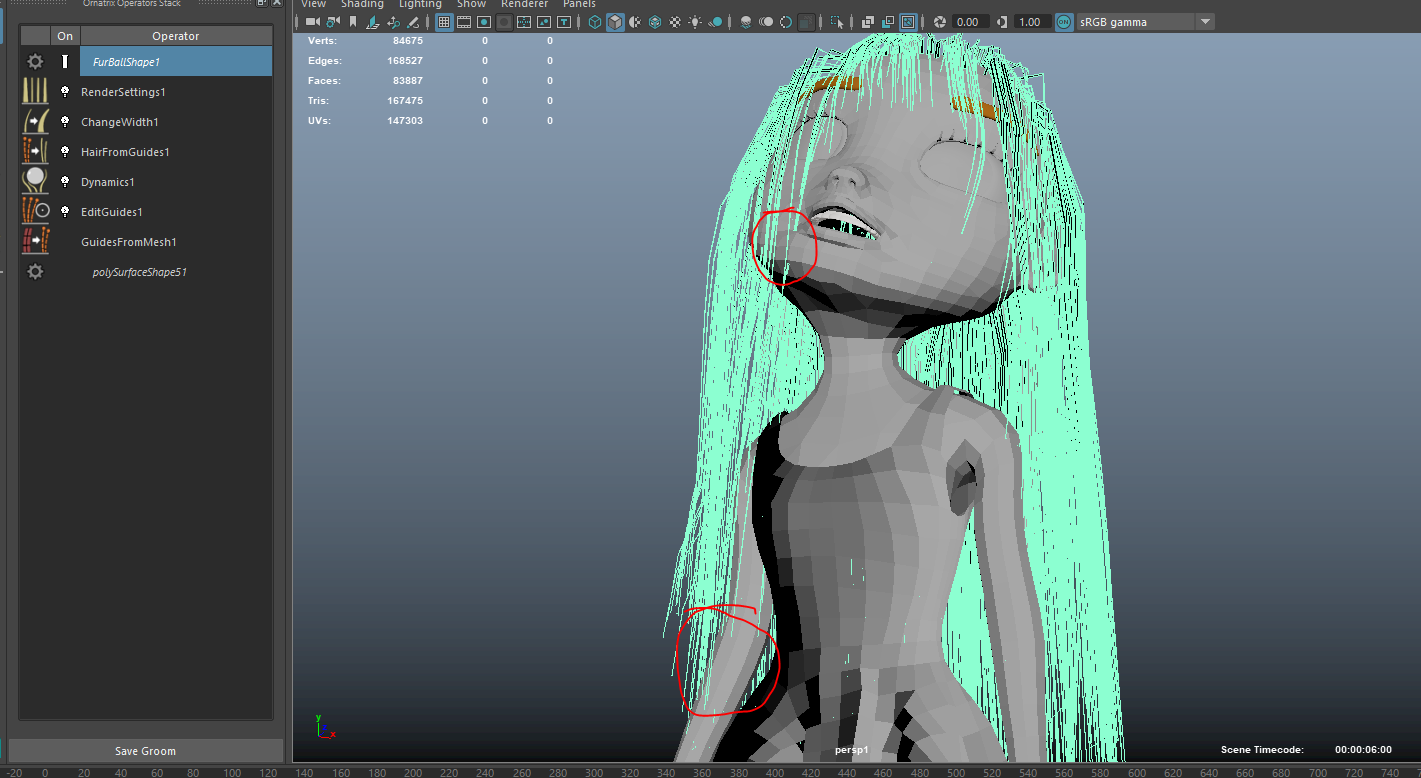Open the Lighting menu

click(x=420, y=4)
